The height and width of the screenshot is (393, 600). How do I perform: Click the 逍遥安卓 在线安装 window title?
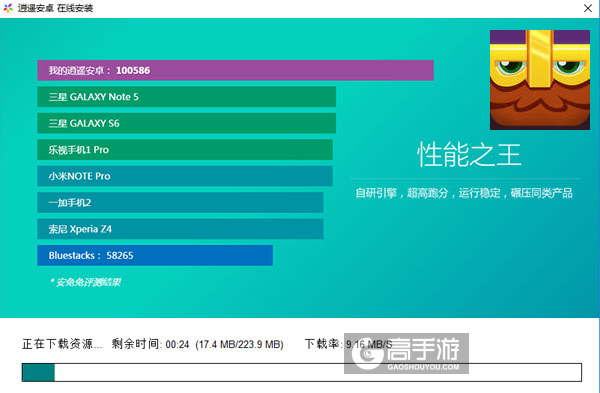(55, 8)
